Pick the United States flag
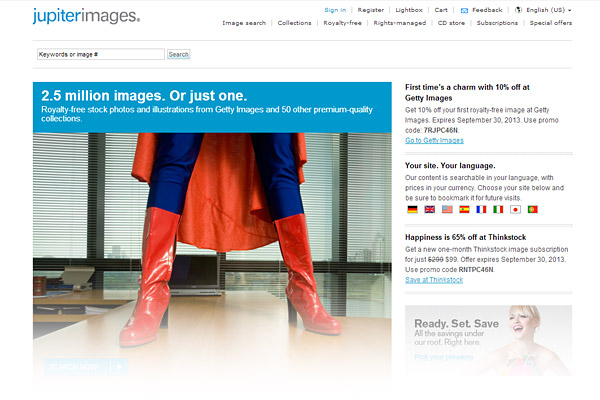This screenshot has width=600, height=400. [x=447, y=210]
